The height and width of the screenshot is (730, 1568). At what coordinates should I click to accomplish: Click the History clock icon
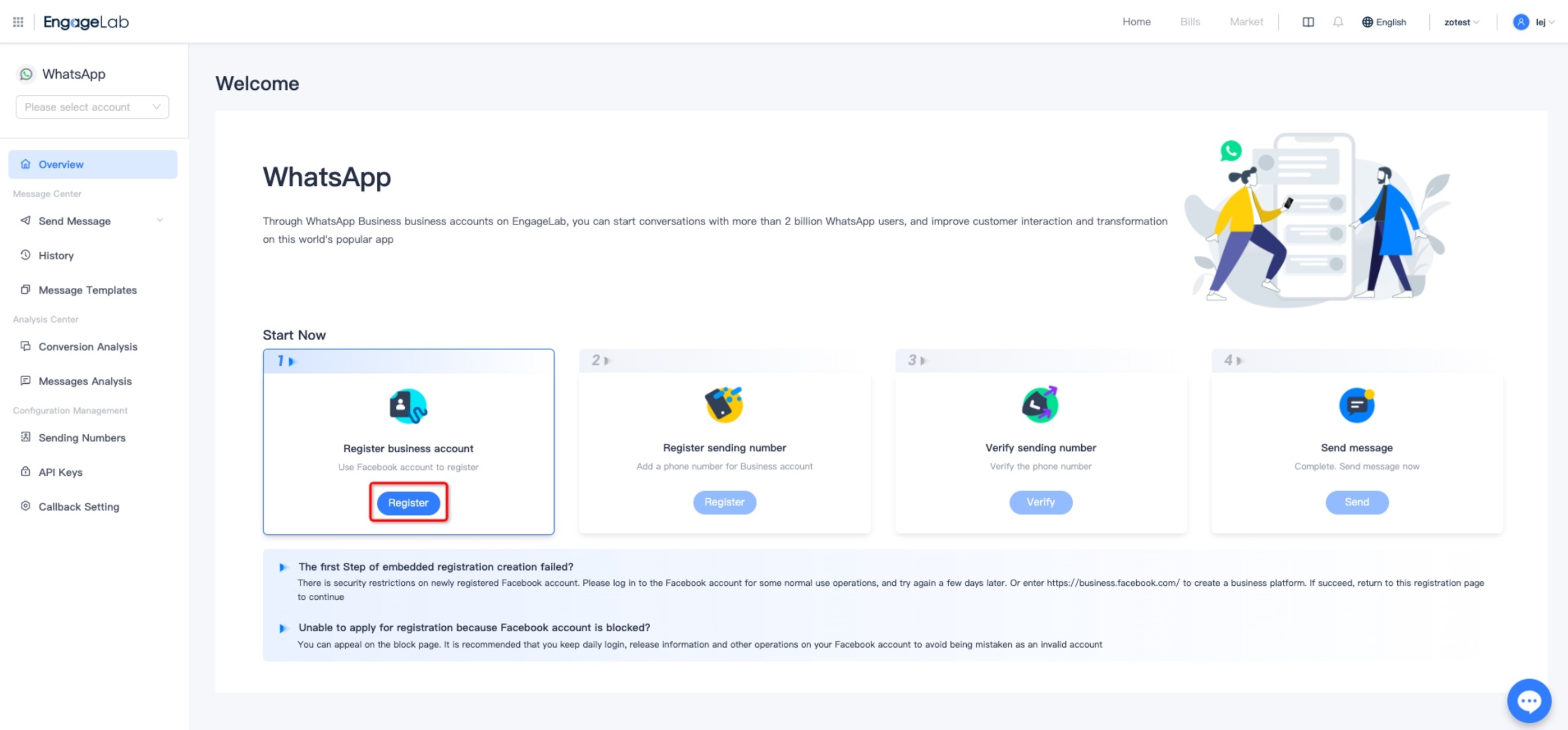26,255
